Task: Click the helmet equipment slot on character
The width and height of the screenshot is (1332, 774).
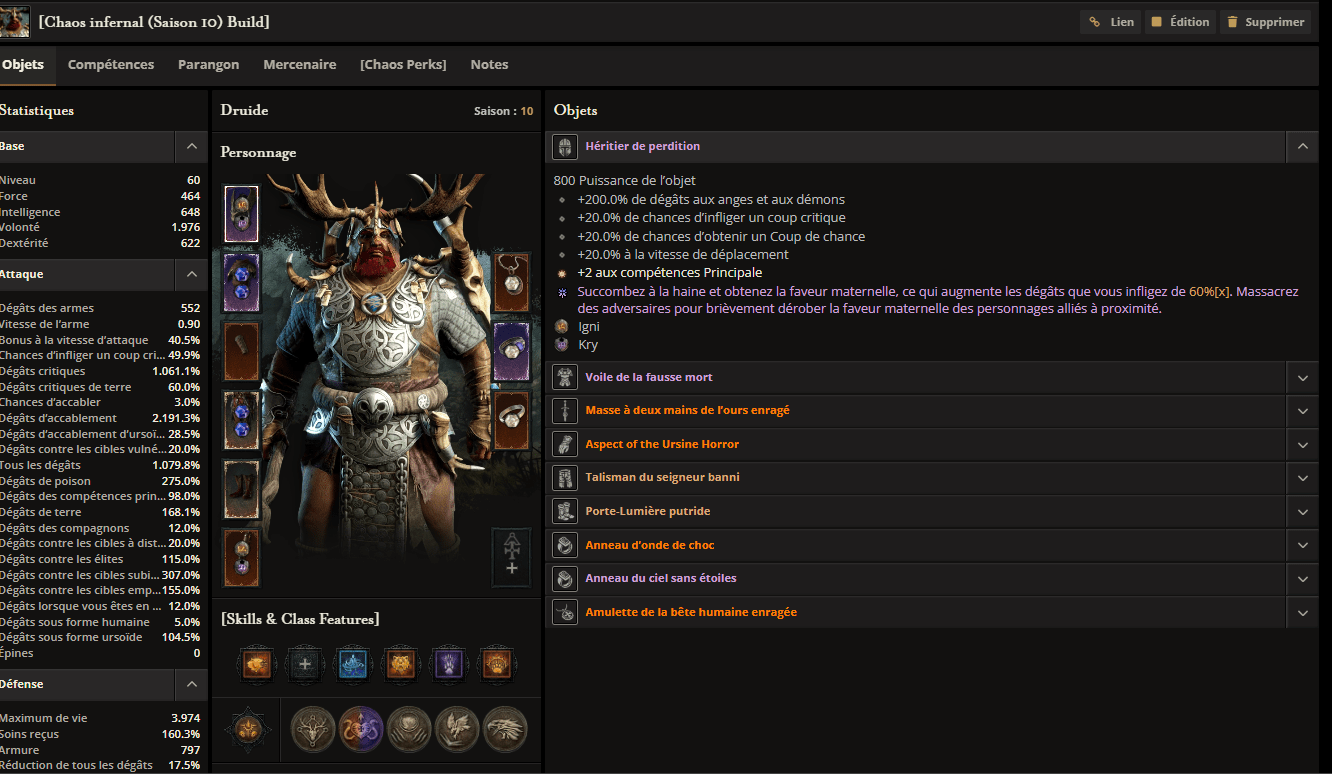Action: [x=241, y=213]
